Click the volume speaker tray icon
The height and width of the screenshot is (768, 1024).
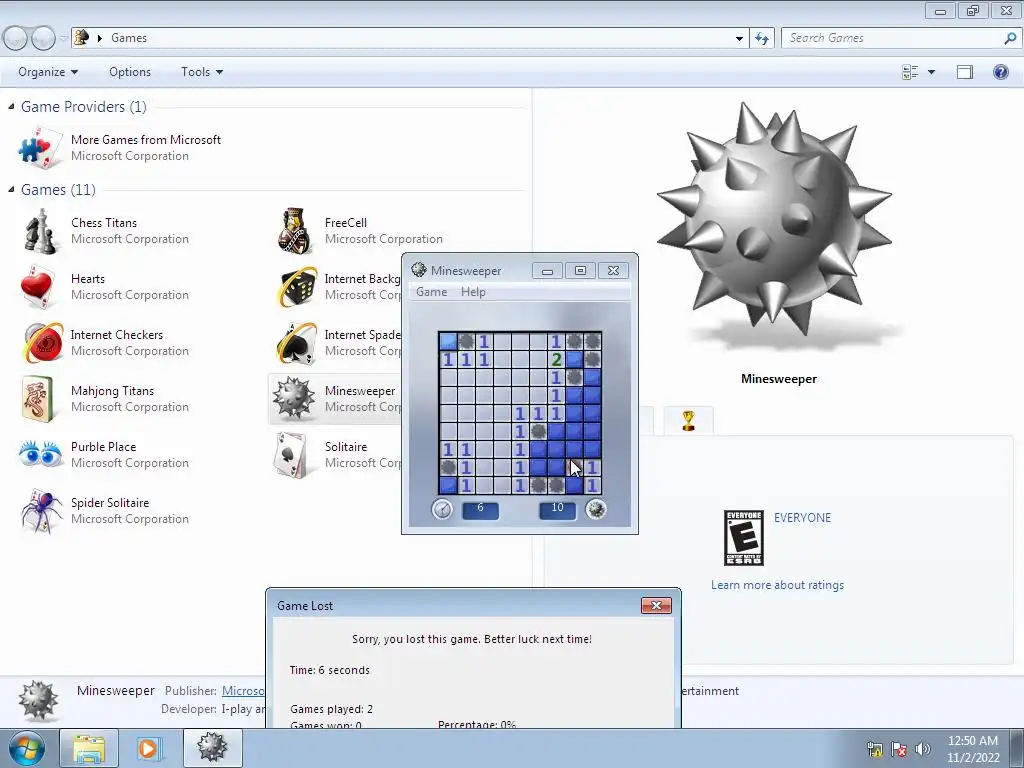pyautogui.click(x=923, y=749)
